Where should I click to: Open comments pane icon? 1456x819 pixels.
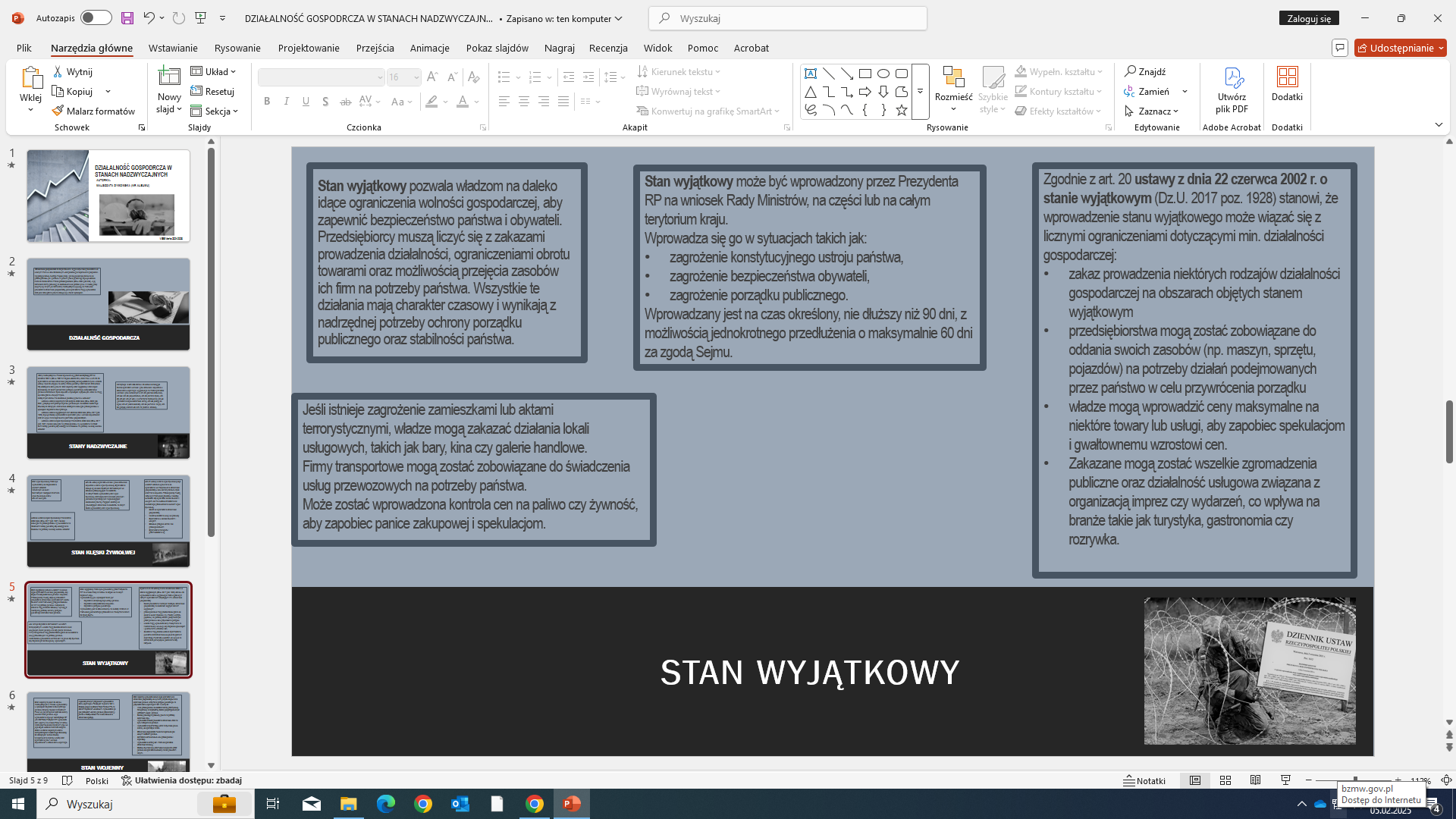coord(1340,48)
